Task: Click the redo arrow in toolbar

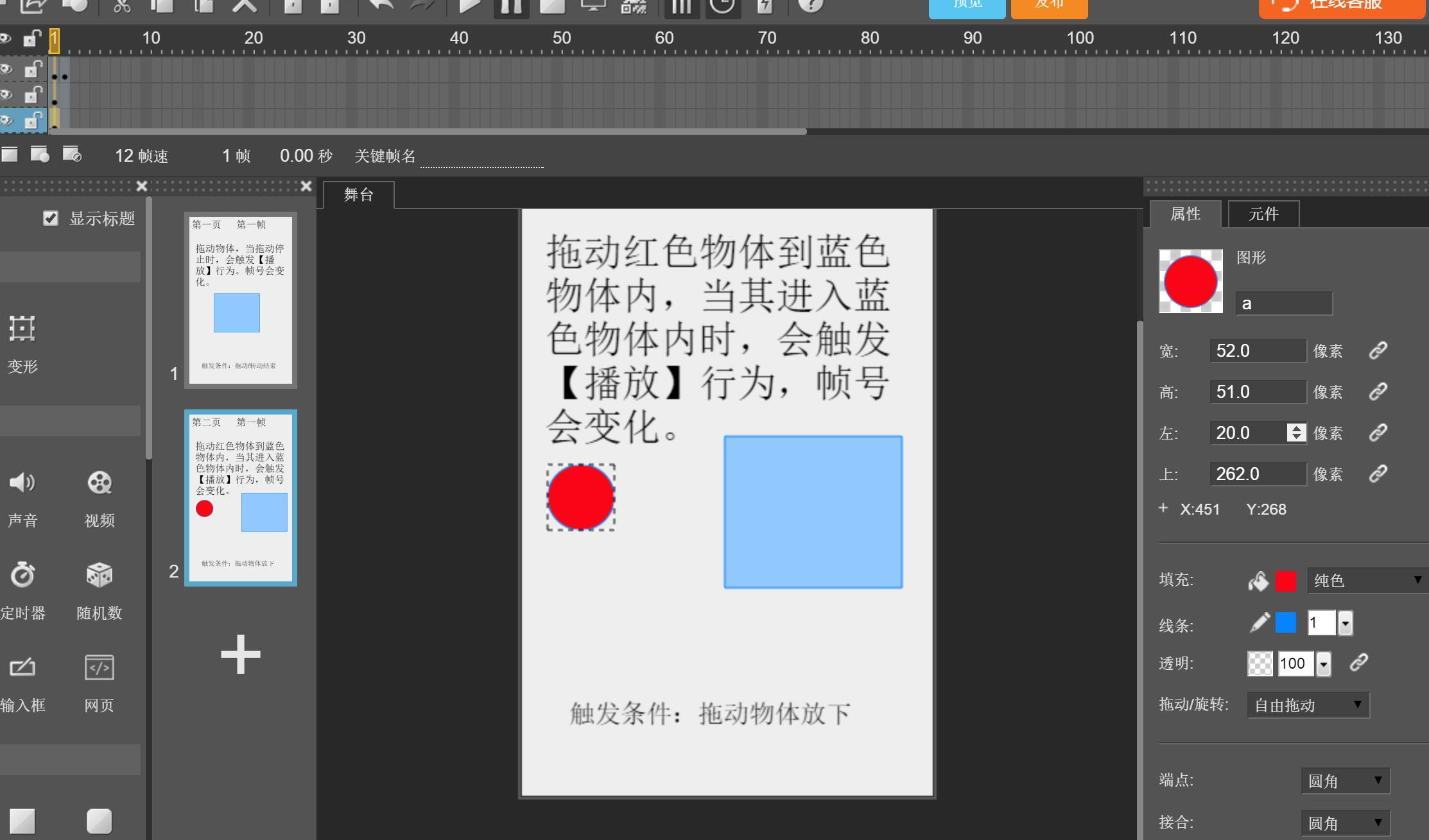Action: 422,5
